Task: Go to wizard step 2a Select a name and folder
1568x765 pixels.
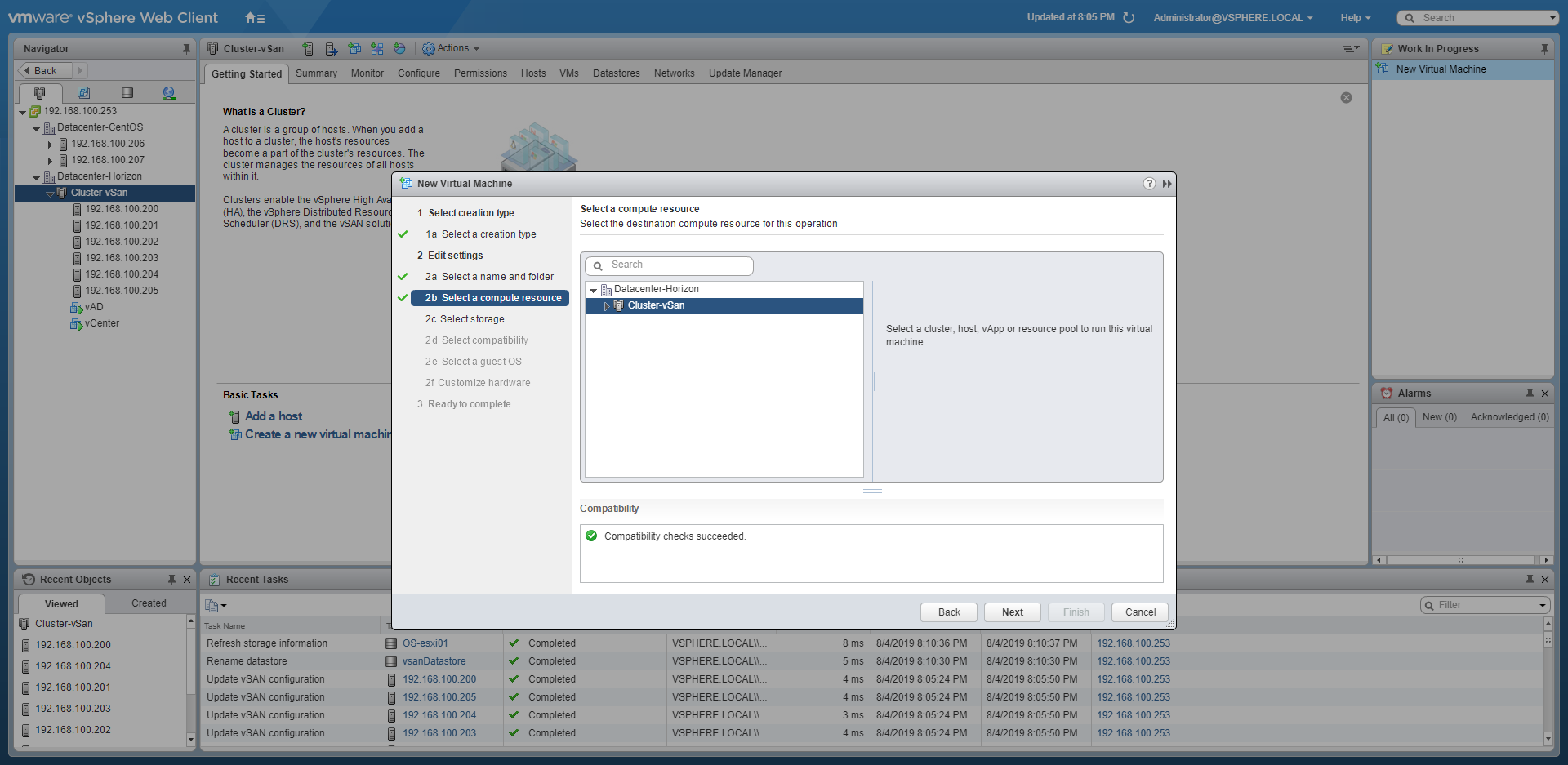Action: [497, 277]
